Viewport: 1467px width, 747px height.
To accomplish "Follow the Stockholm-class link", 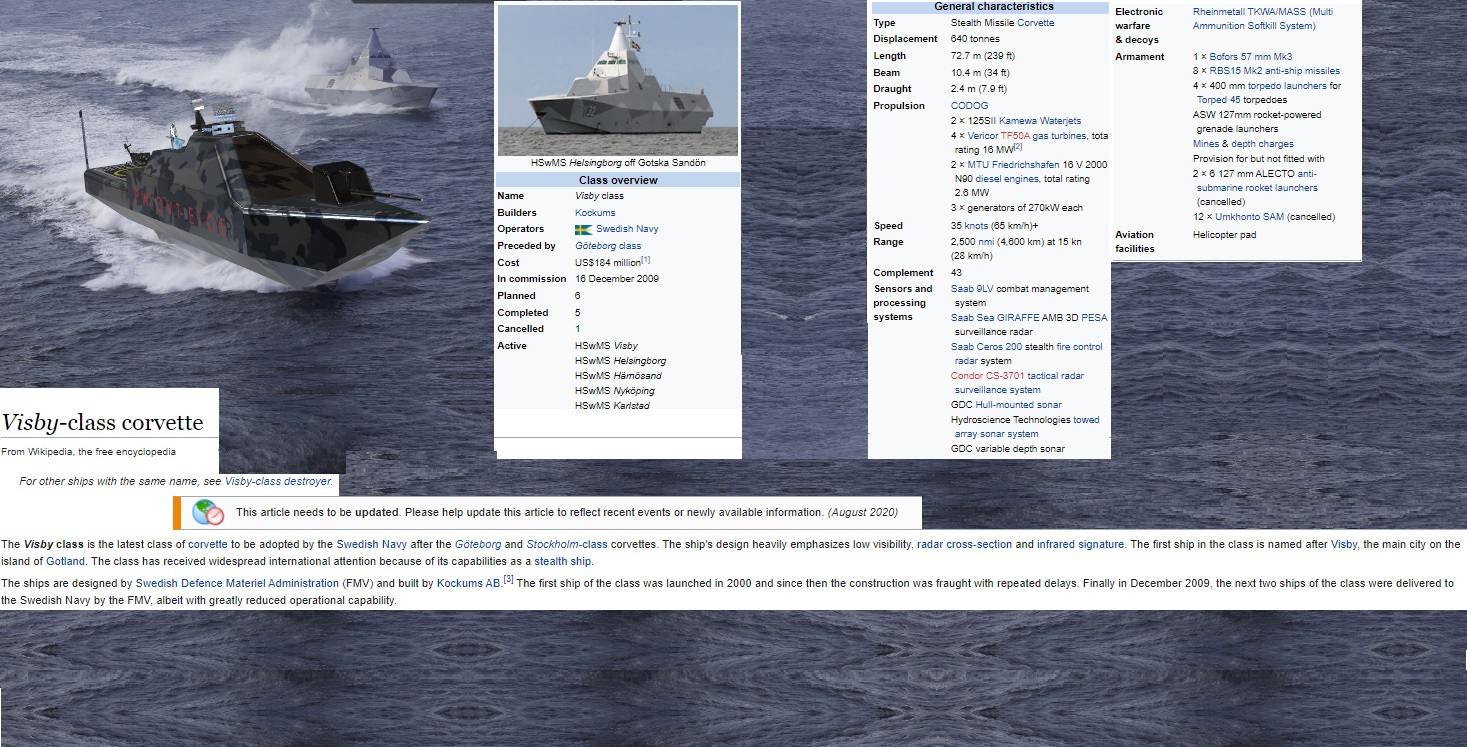I will coord(567,545).
